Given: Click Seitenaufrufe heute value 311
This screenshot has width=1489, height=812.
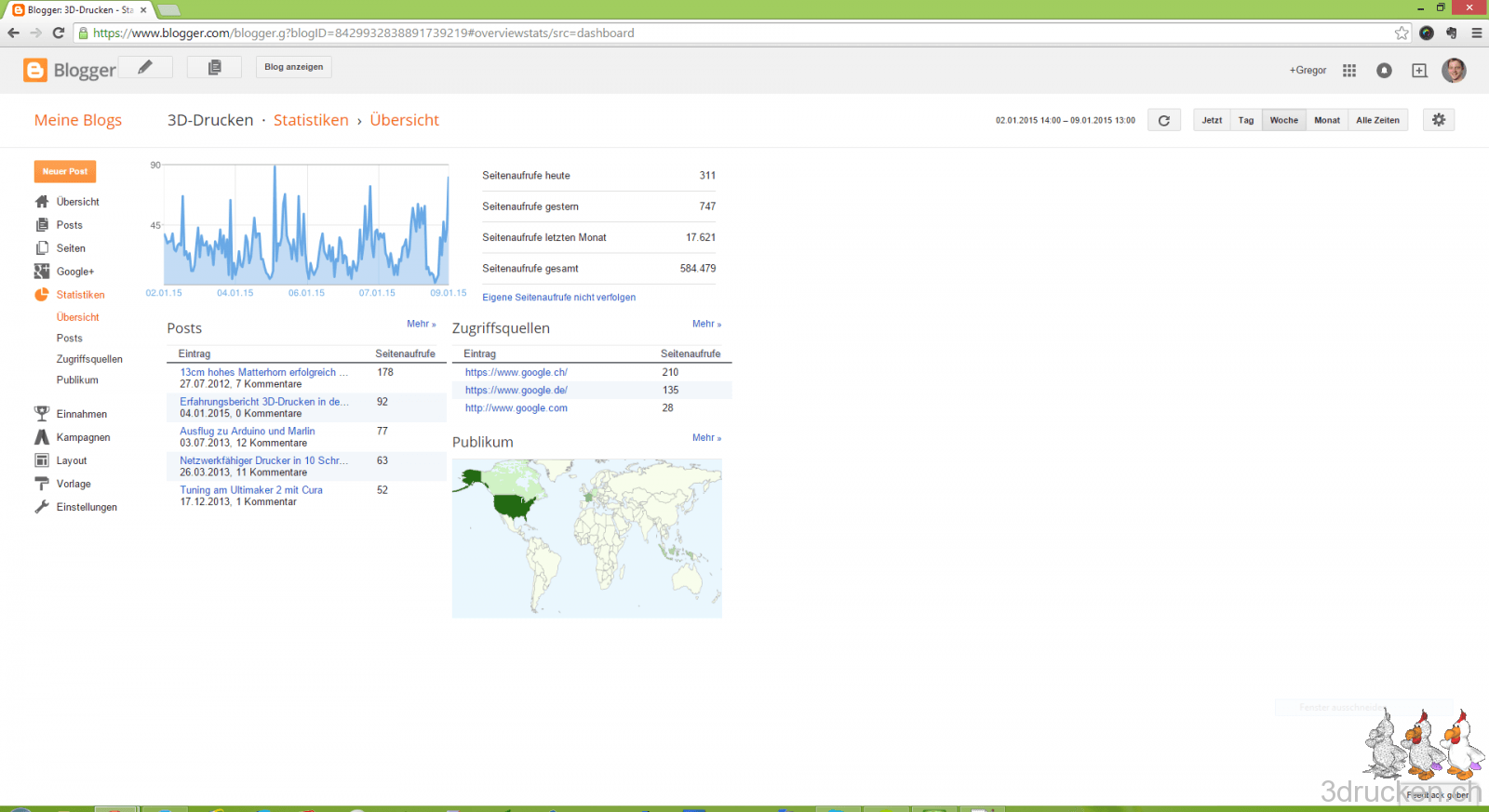Looking at the screenshot, I should (707, 176).
